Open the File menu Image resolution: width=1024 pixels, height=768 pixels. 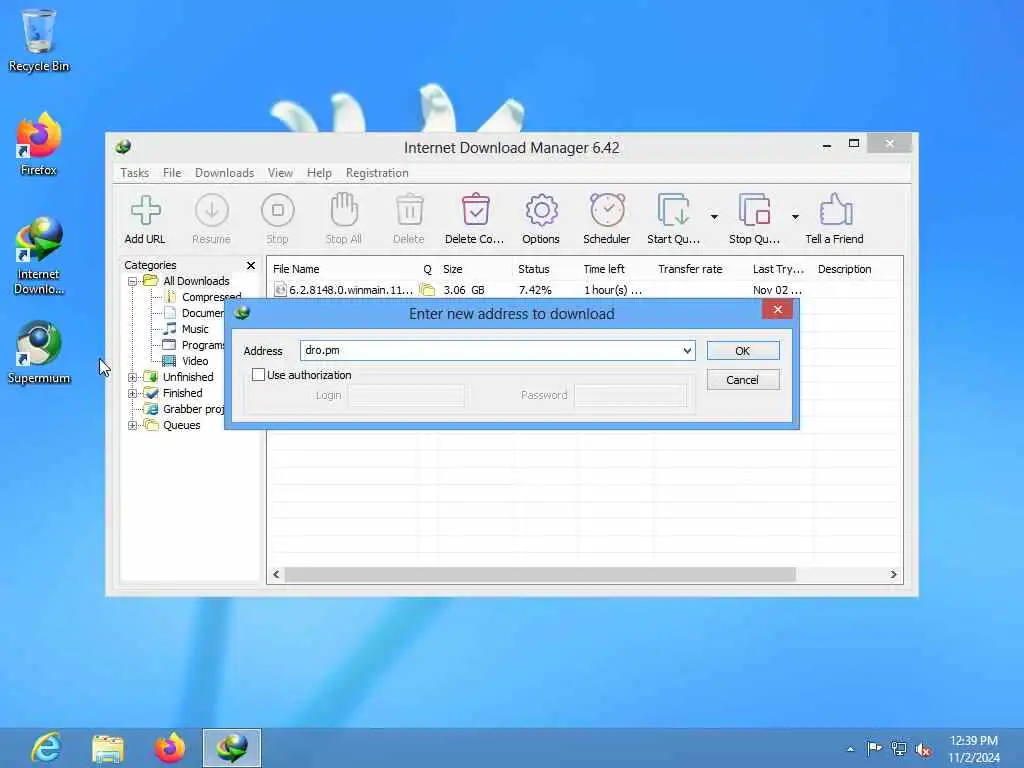pos(172,173)
